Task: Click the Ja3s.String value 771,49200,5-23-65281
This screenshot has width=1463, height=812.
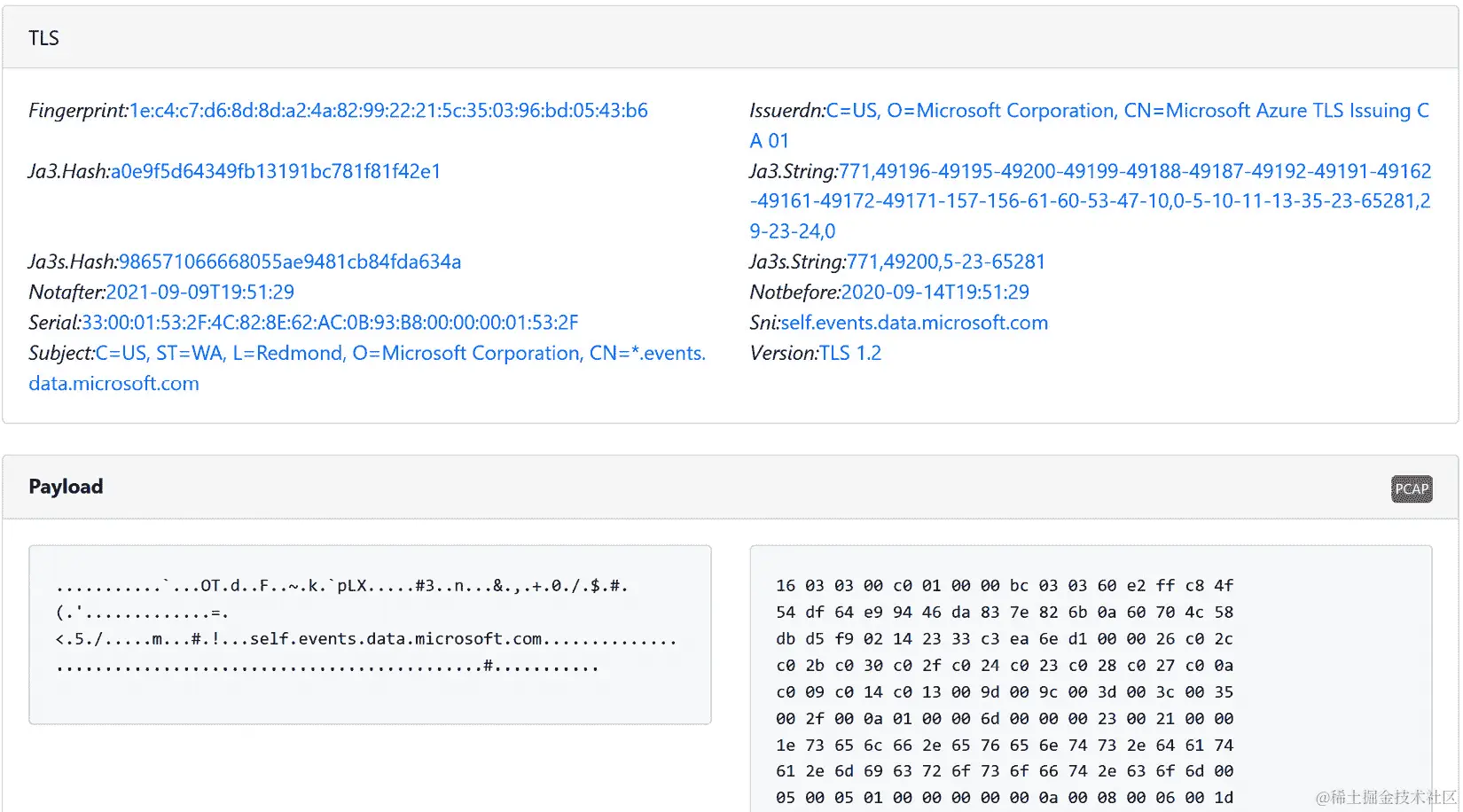Action: [x=946, y=262]
